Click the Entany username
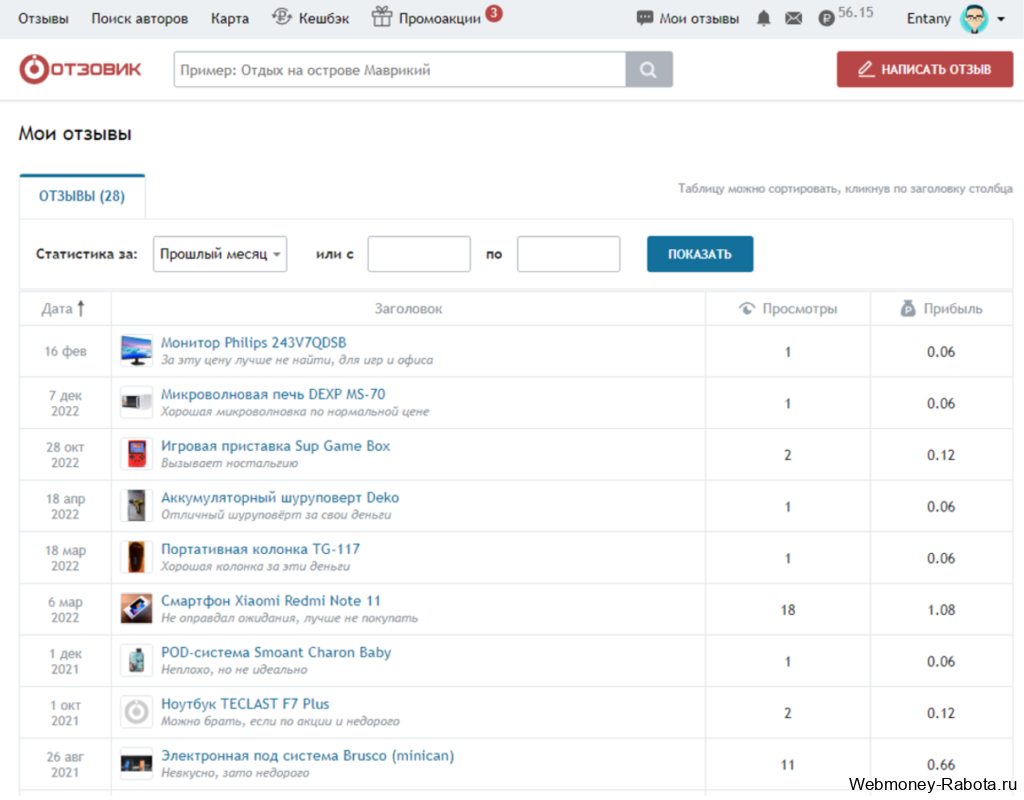The height and width of the screenshot is (800, 1024). click(x=929, y=18)
